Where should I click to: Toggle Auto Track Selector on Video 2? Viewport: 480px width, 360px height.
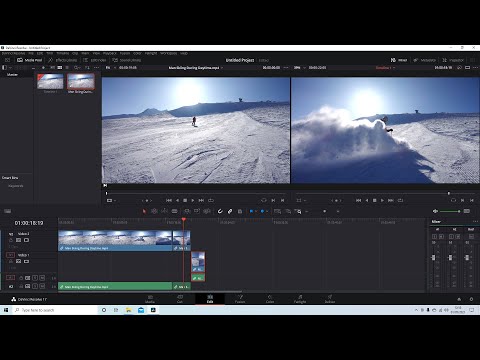pos(19,240)
